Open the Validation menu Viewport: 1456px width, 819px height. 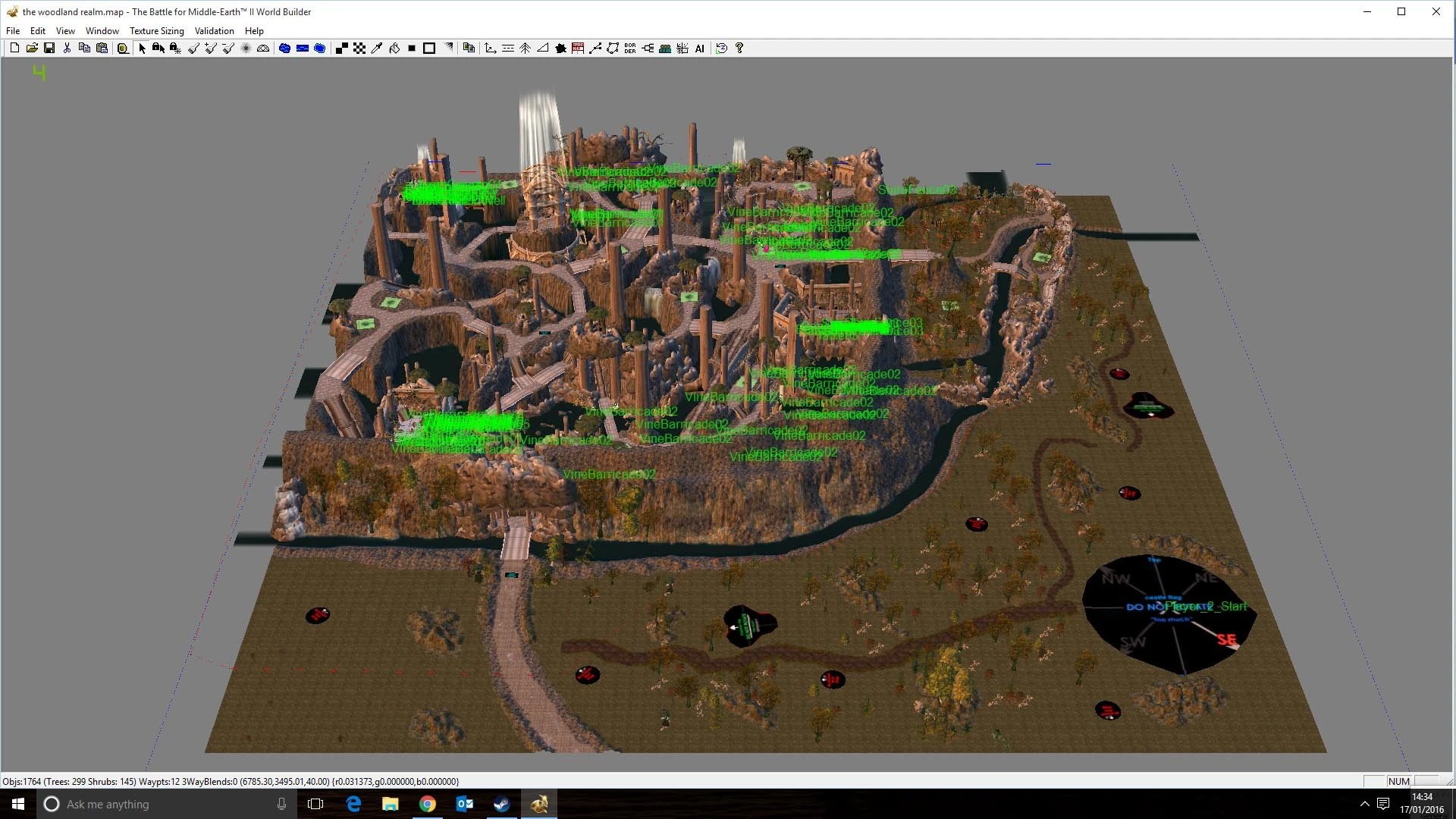point(214,31)
